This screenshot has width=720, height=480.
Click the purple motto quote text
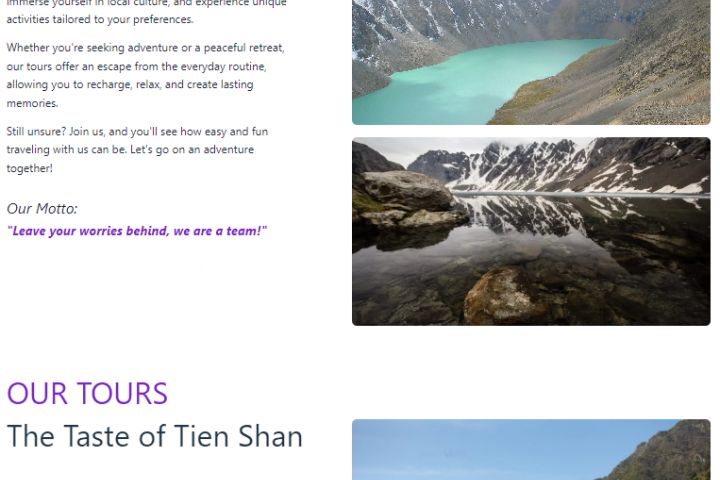pos(137,231)
